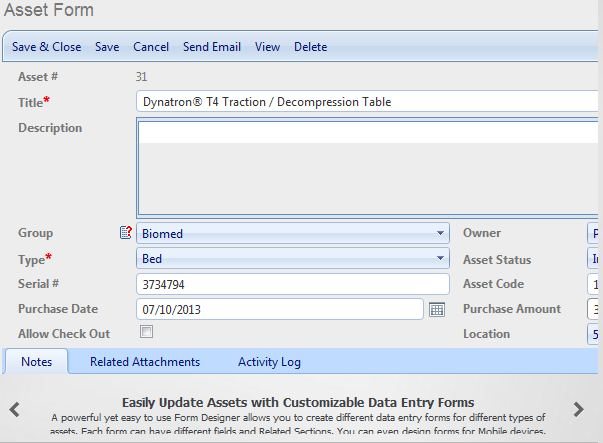Click the Save toolbar button
The image size is (603, 443).
pyautogui.click(x=107, y=47)
